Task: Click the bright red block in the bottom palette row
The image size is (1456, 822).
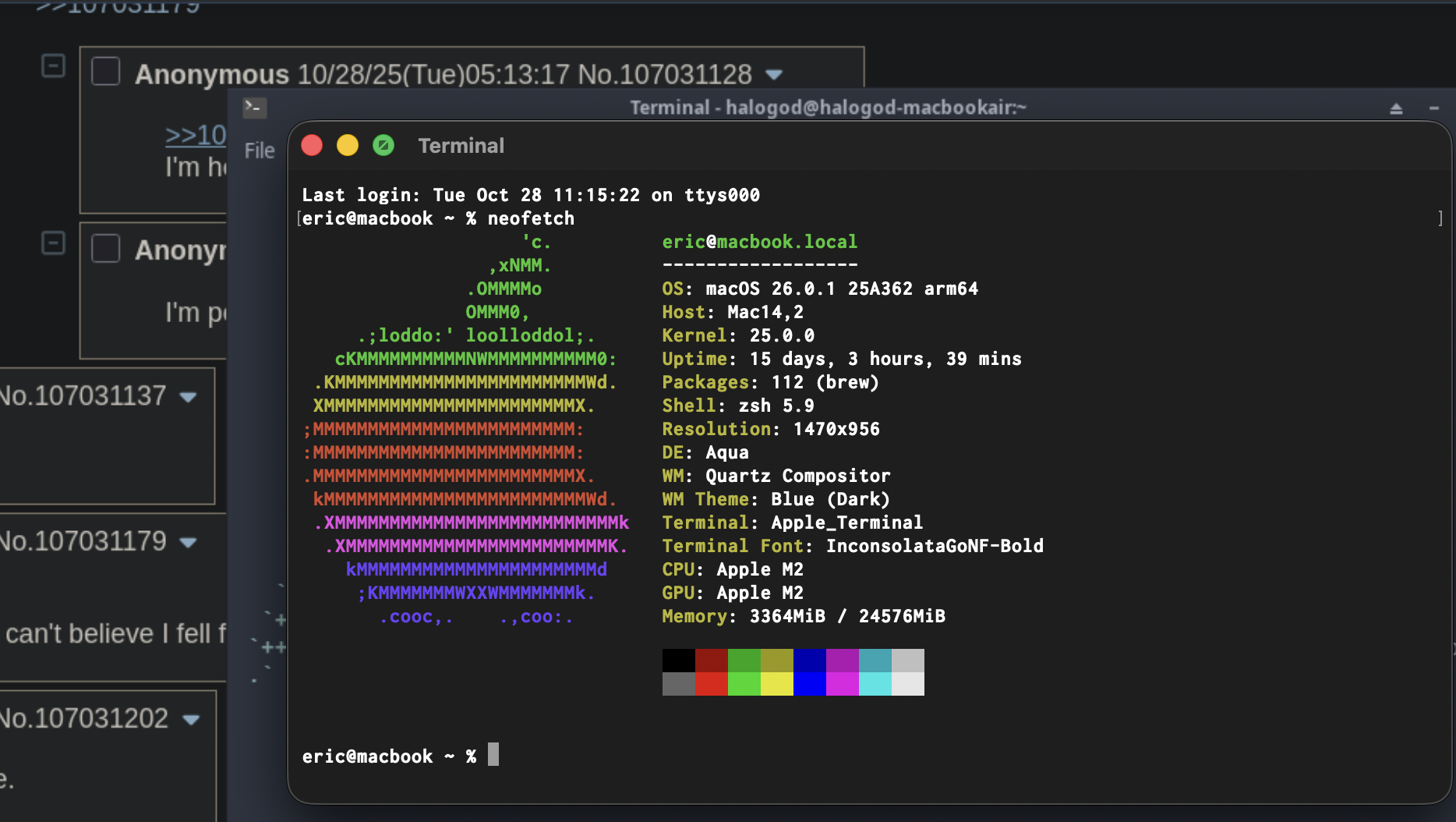Action: pos(712,683)
